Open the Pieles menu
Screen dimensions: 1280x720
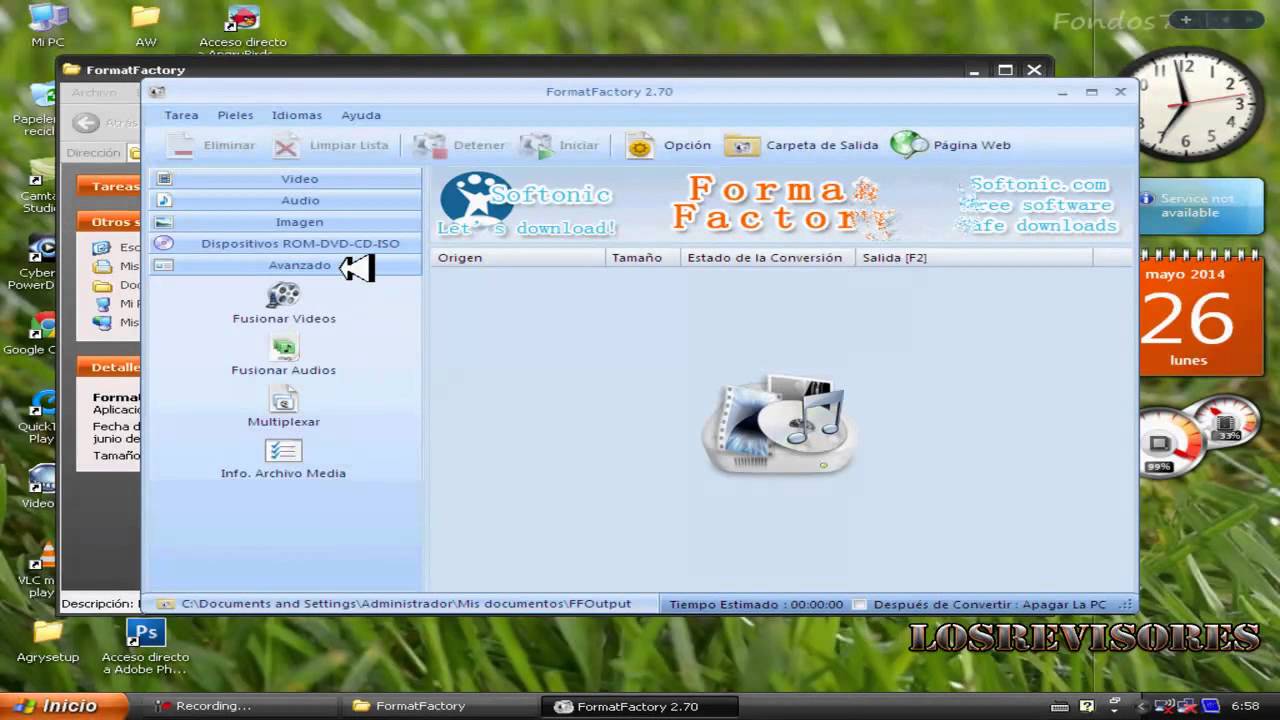236,115
